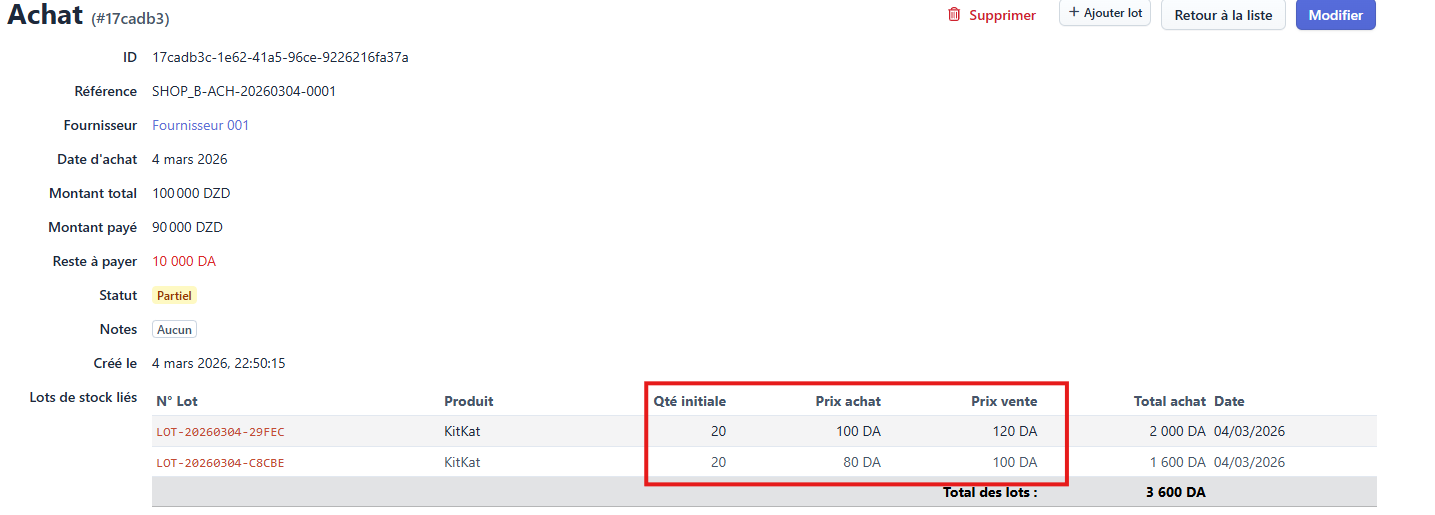Click the Qté initiale column header
1435x515 pixels.
pyautogui.click(x=689, y=401)
